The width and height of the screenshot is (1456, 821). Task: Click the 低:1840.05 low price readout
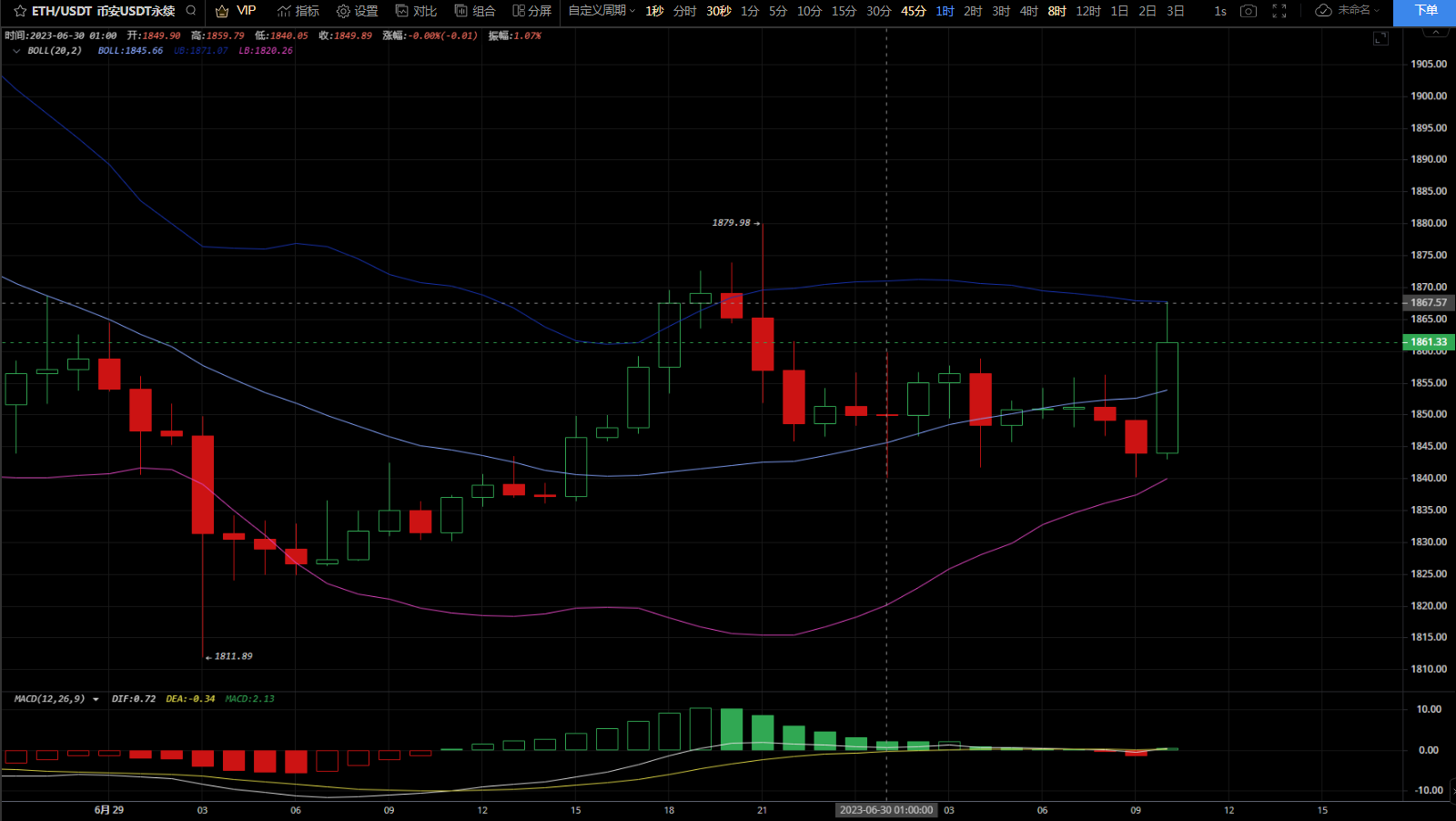pyautogui.click(x=281, y=36)
